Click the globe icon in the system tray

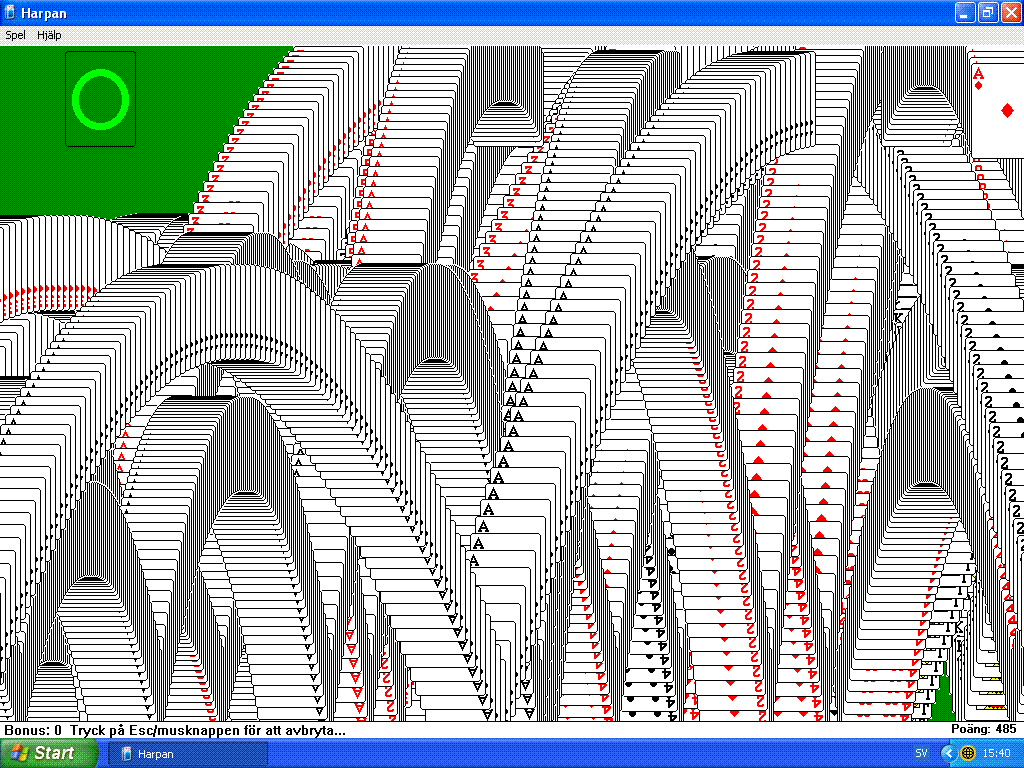(968, 753)
